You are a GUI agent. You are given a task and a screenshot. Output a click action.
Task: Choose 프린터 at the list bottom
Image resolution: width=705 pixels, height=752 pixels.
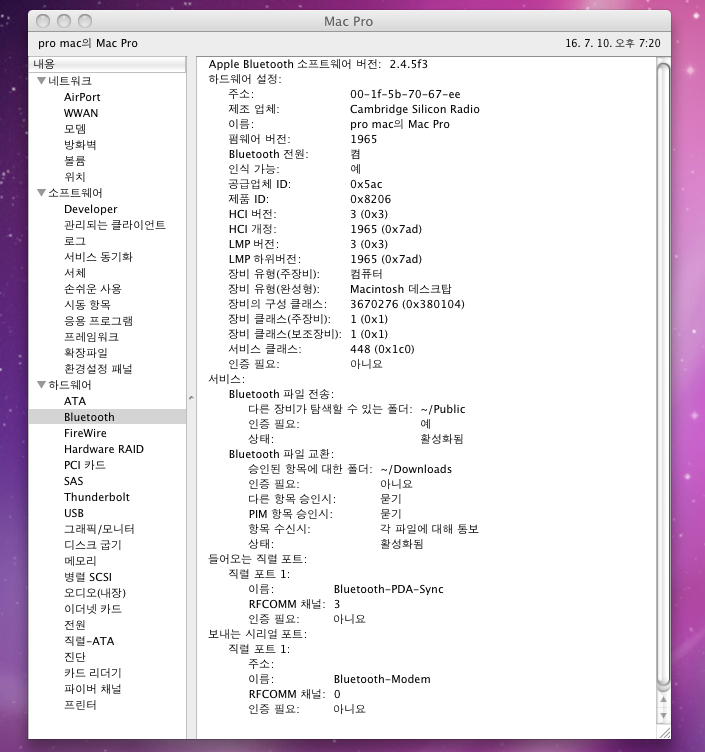tap(80, 705)
